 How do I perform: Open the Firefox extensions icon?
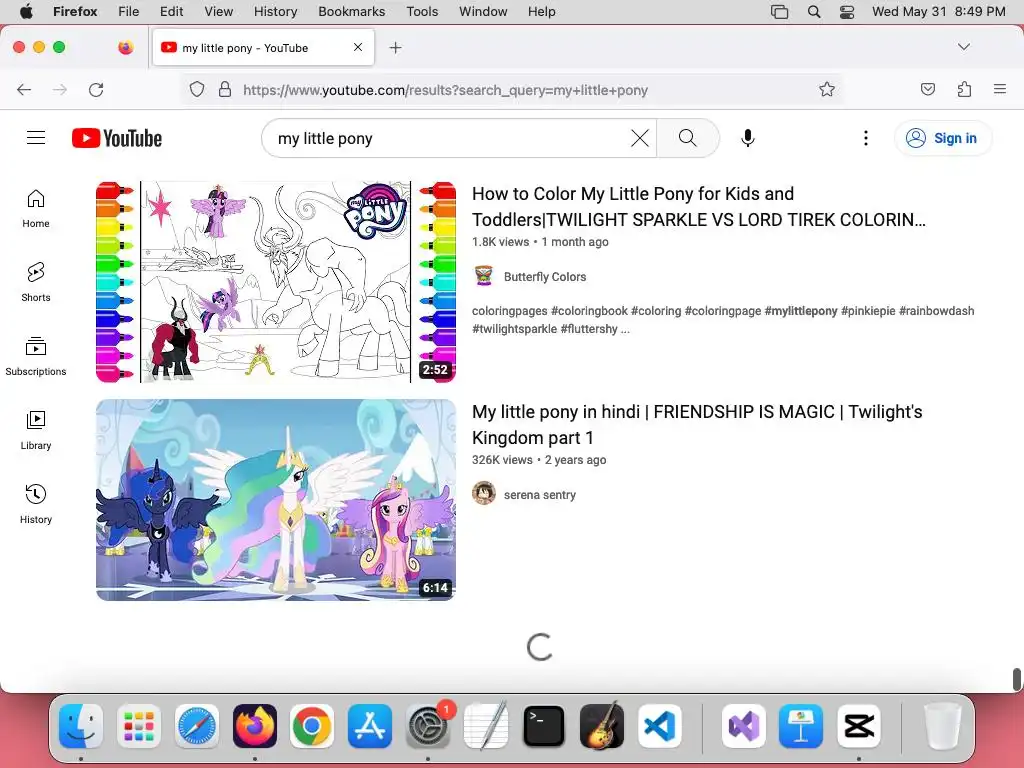point(965,89)
